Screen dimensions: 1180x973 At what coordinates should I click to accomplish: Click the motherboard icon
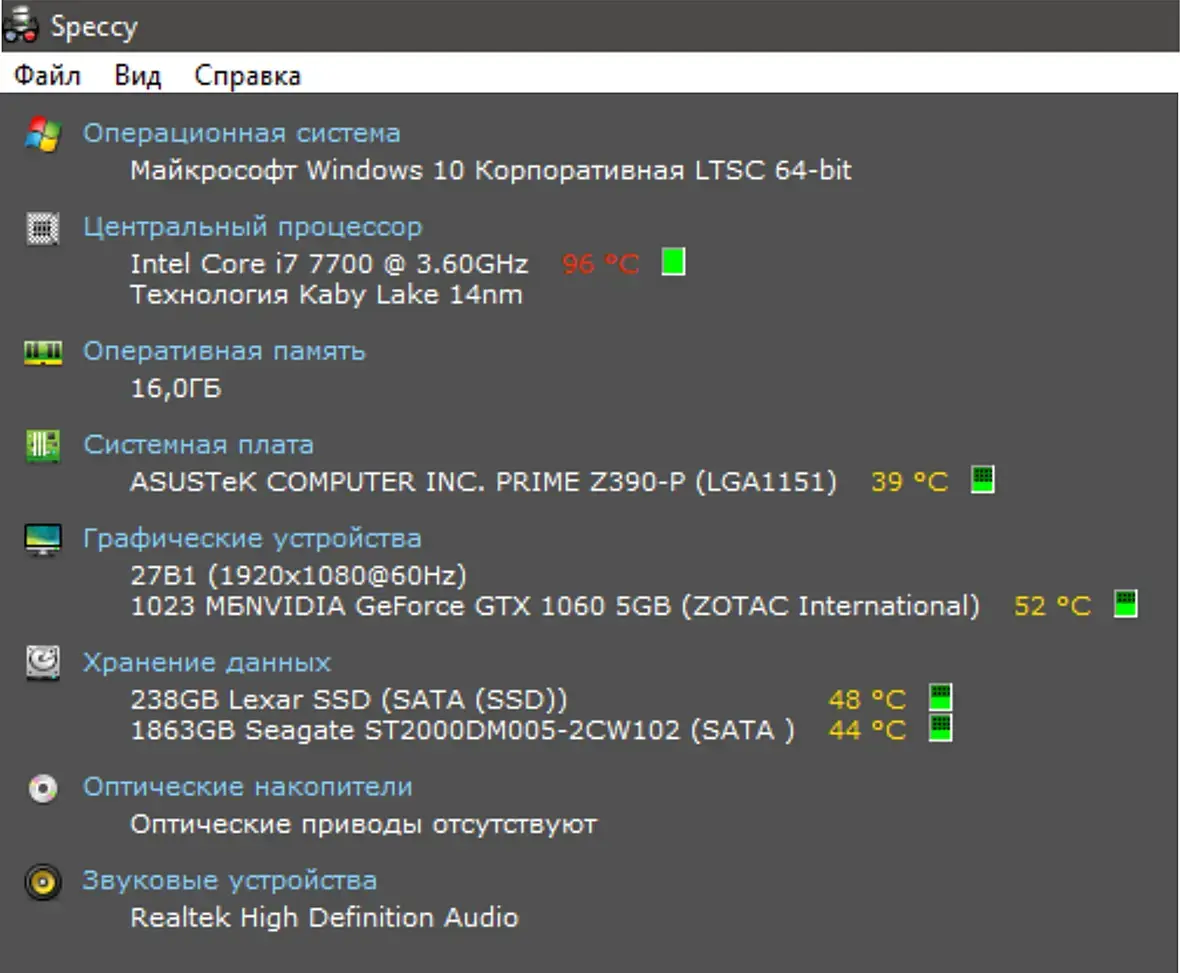43,445
